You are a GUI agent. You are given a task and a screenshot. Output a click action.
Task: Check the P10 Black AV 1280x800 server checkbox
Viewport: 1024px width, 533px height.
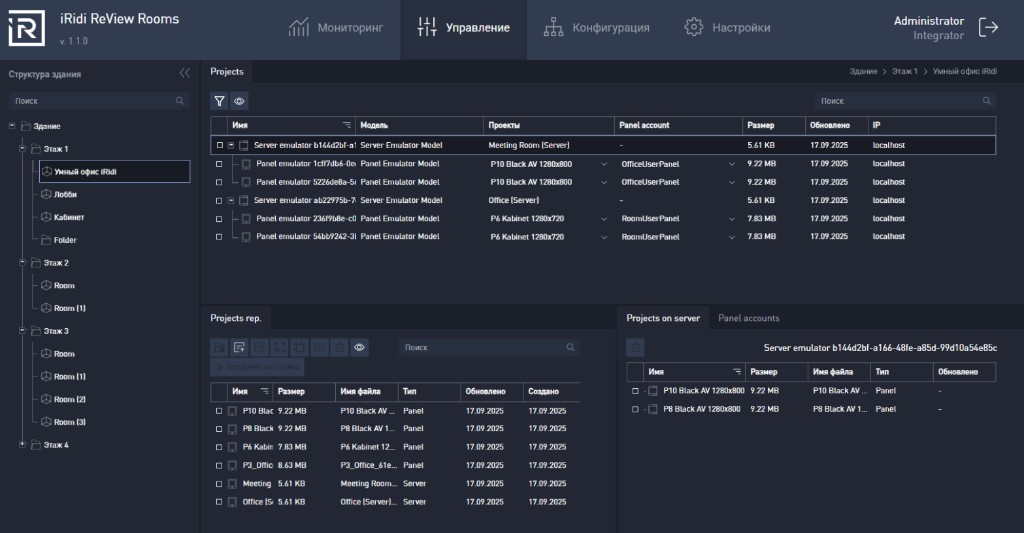click(x=635, y=391)
